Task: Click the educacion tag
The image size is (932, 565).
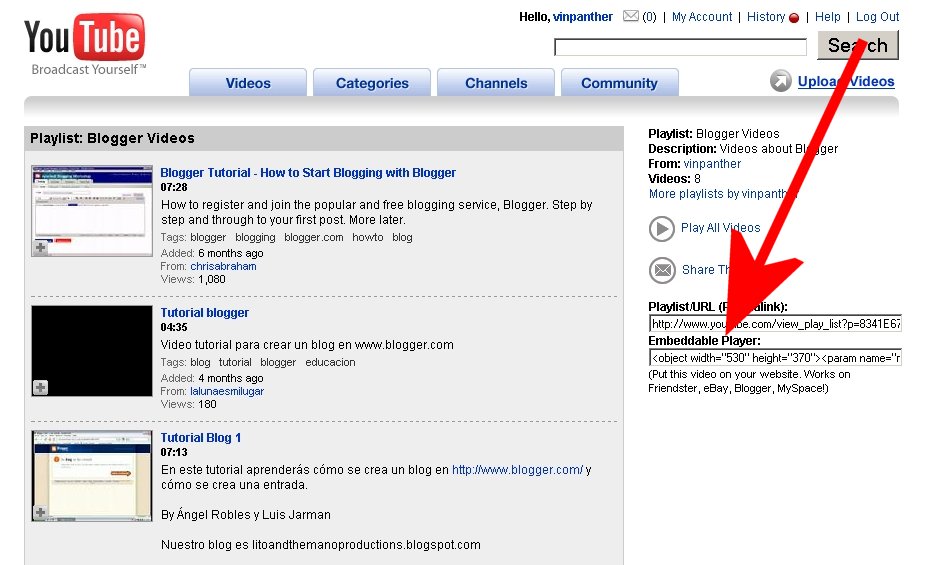Action: pyautogui.click(x=330, y=362)
